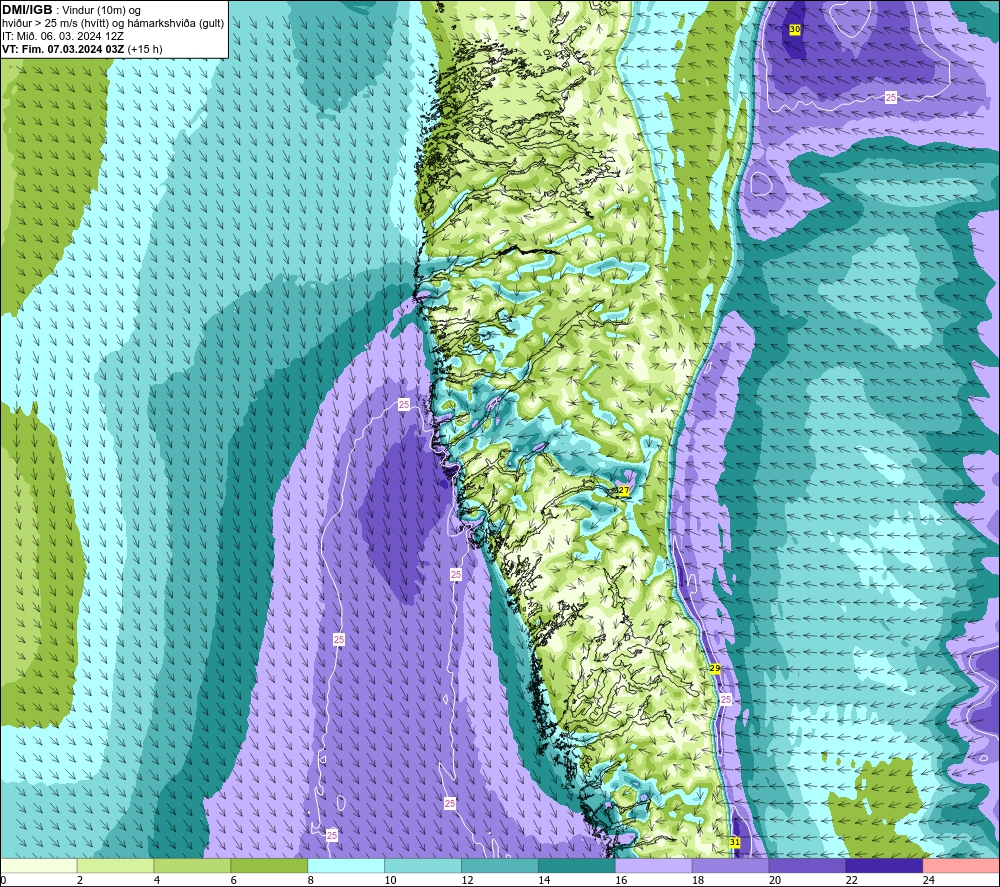The image size is (1000, 887).
Task: Pick the deep purple 20–22 m/s legend swatch
Action: [x=807, y=865]
